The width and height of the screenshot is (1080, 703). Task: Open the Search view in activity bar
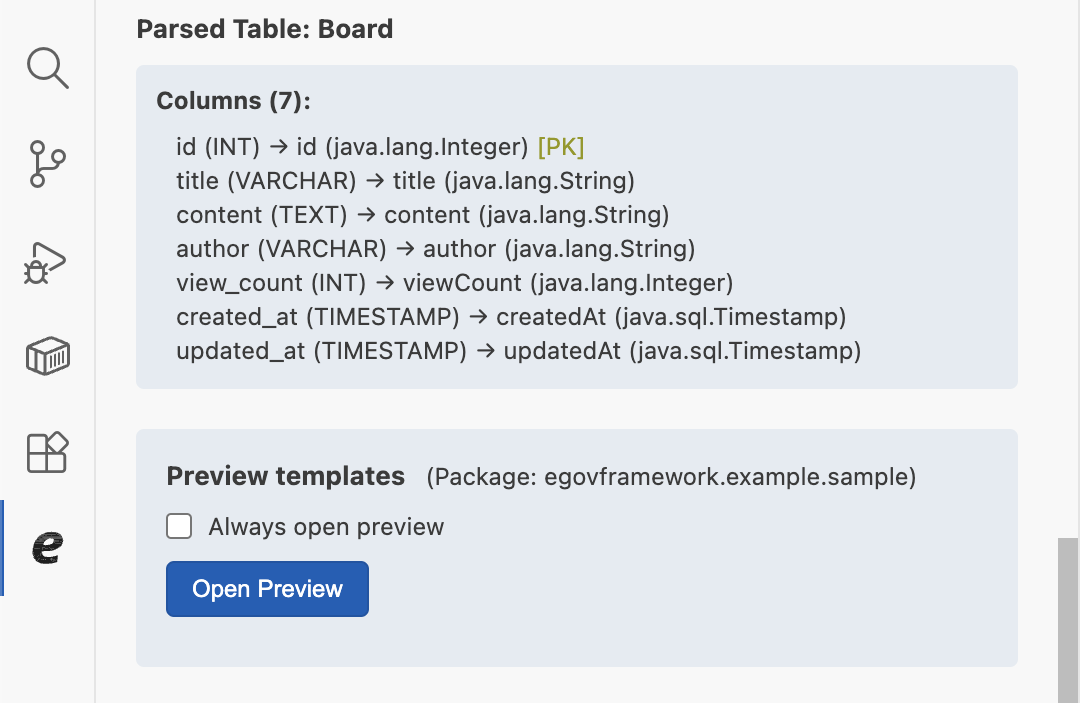pos(47,68)
